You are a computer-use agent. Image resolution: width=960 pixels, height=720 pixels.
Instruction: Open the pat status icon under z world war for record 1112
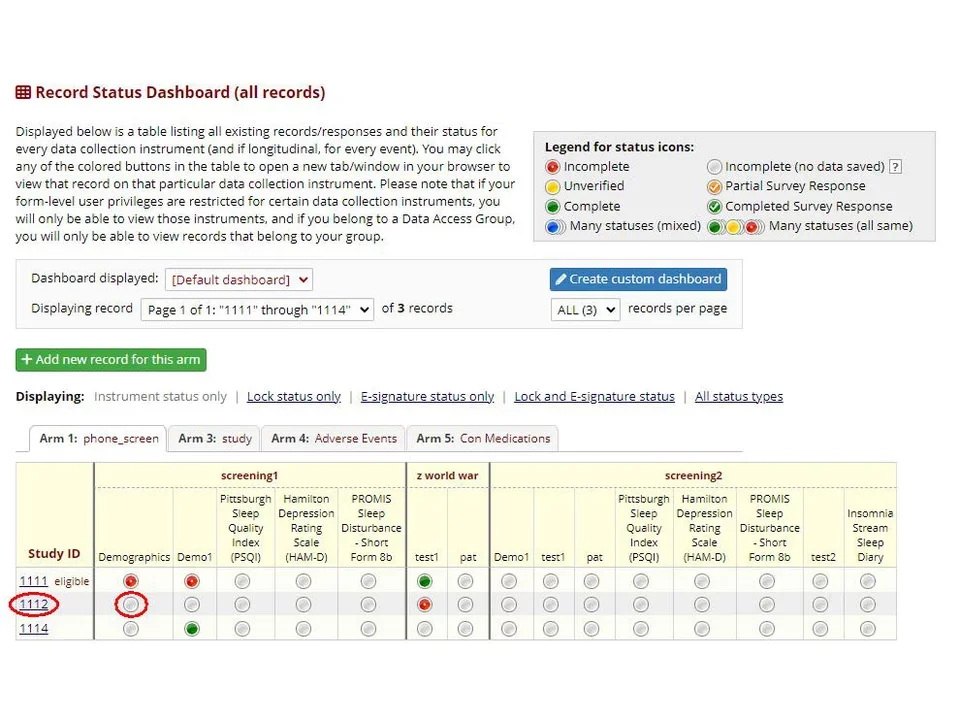click(463, 604)
